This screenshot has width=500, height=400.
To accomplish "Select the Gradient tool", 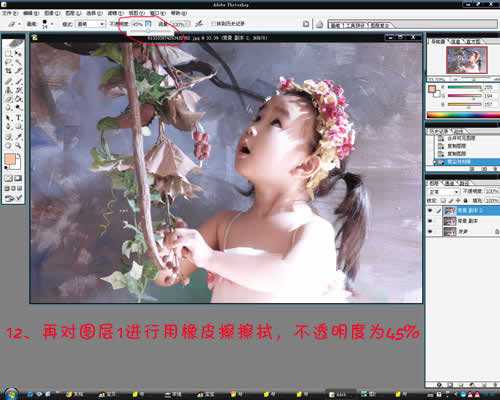I will pos(18,99).
